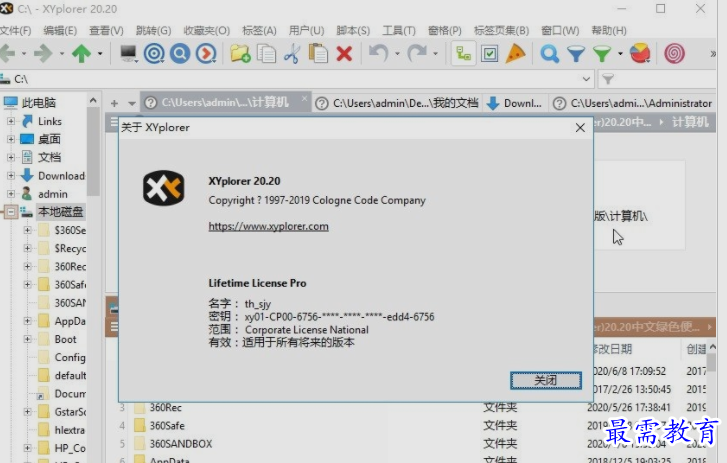Select the admin user folder in the tree

(x=52, y=194)
